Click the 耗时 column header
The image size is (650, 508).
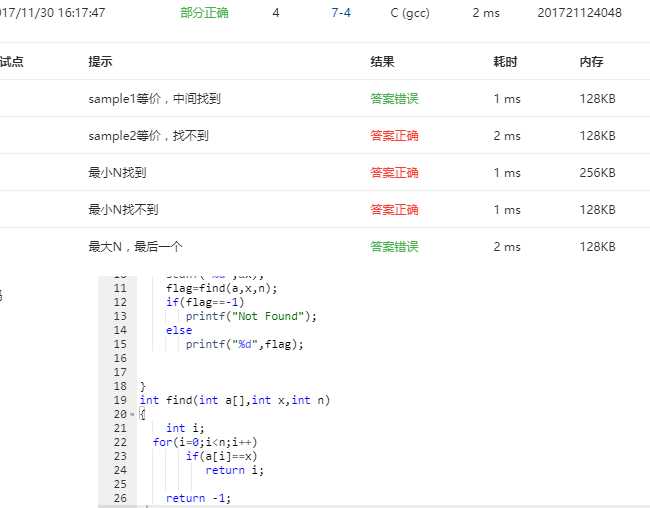[505, 61]
